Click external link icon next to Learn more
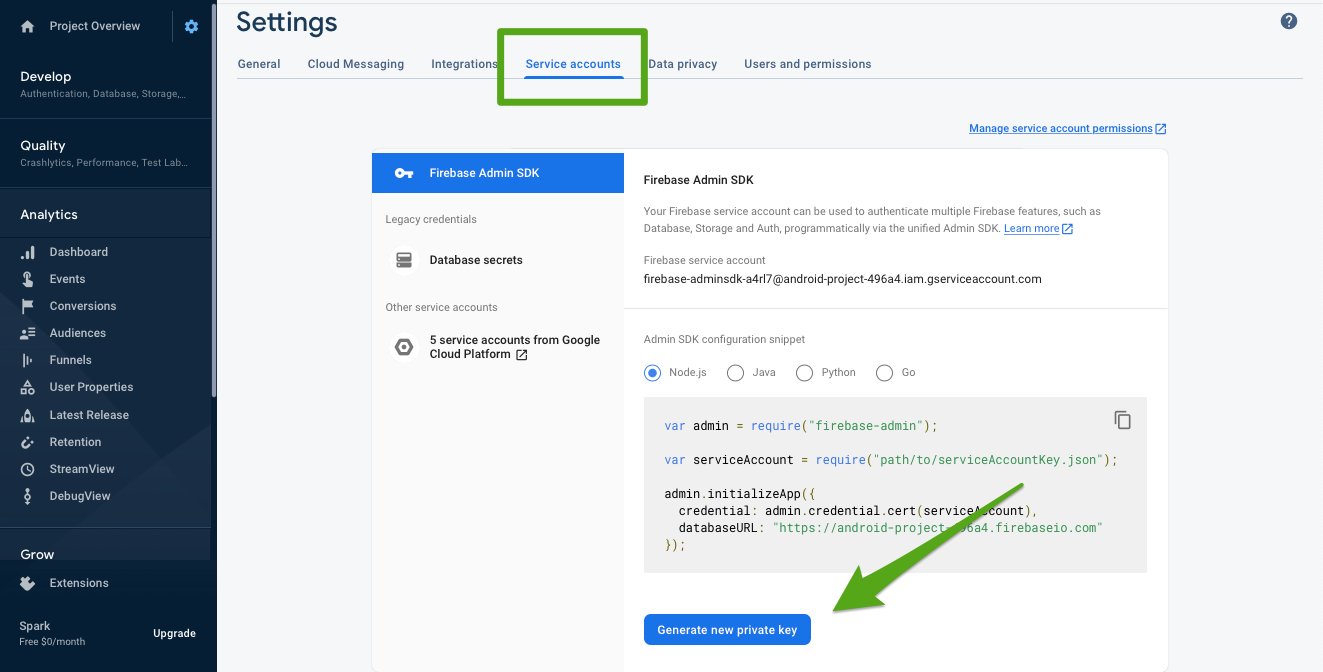The height and width of the screenshot is (672, 1323). click(x=1067, y=229)
